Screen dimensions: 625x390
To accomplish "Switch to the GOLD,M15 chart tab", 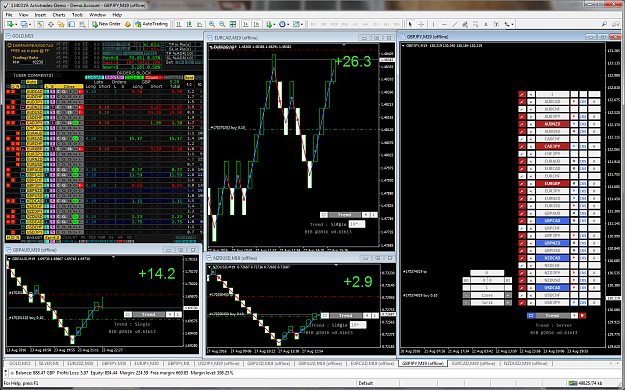I will click(x=20, y=364).
